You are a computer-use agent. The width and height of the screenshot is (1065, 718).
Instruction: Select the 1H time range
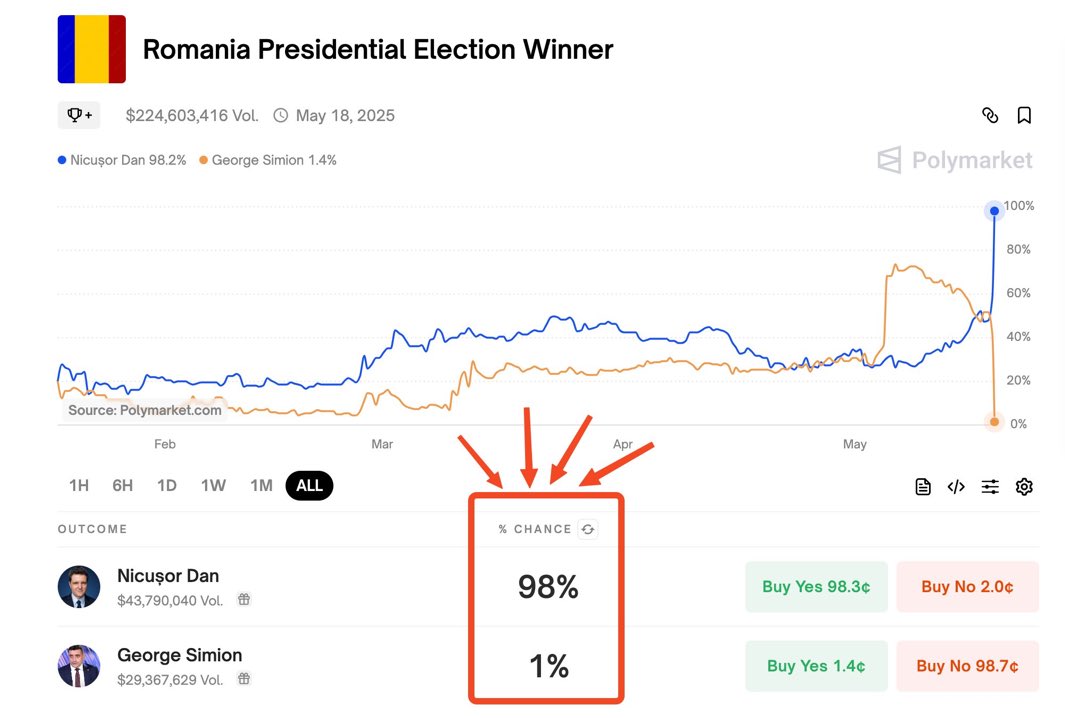click(x=79, y=486)
